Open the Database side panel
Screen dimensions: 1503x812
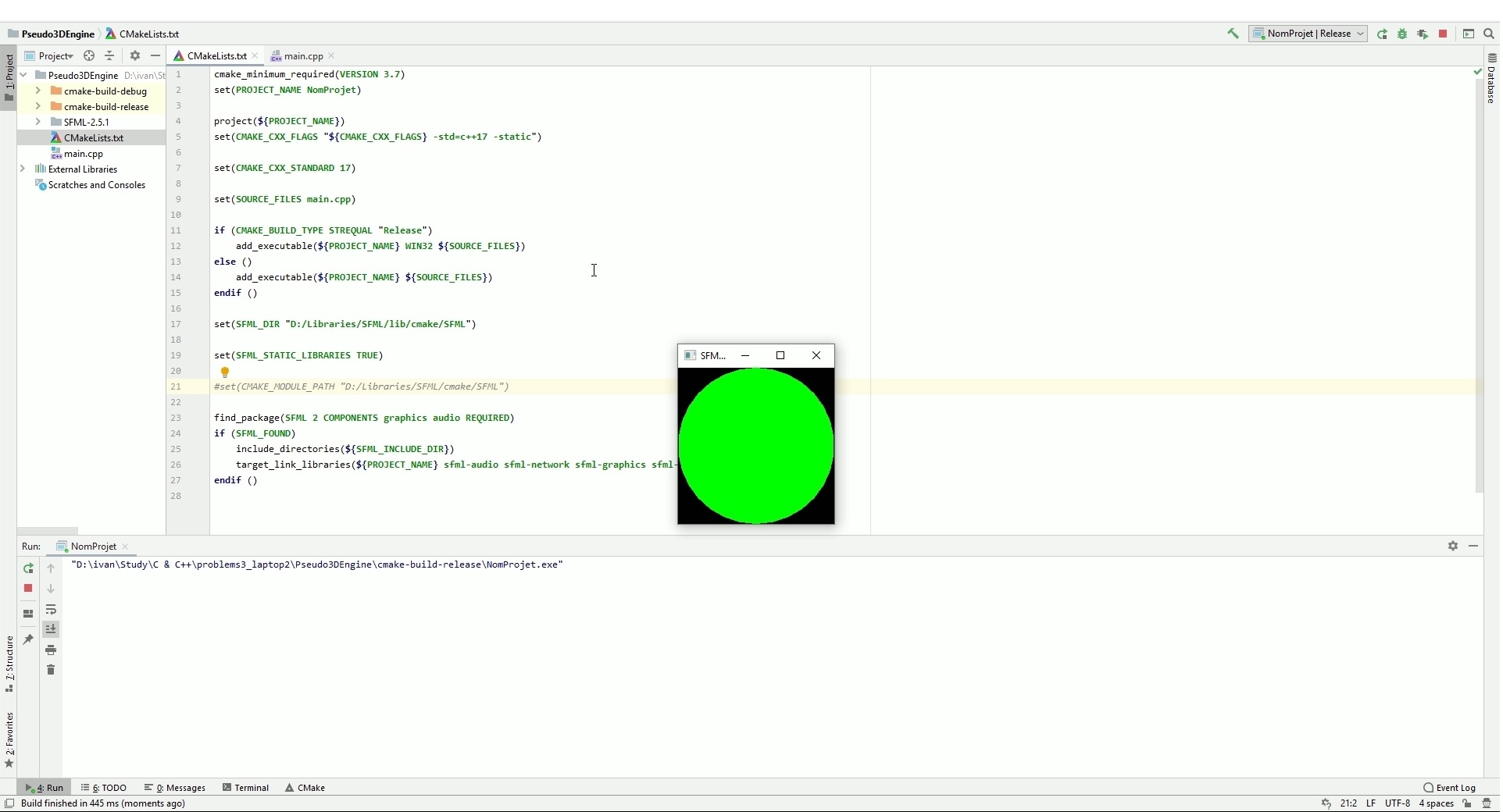(x=1494, y=78)
